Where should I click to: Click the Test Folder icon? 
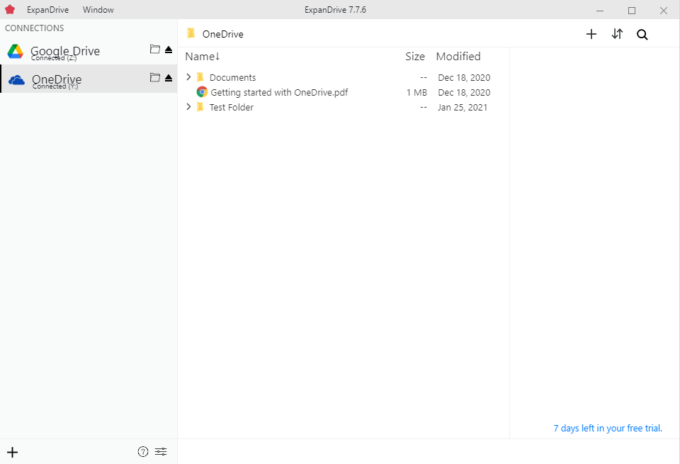click(x=200, y=107)
